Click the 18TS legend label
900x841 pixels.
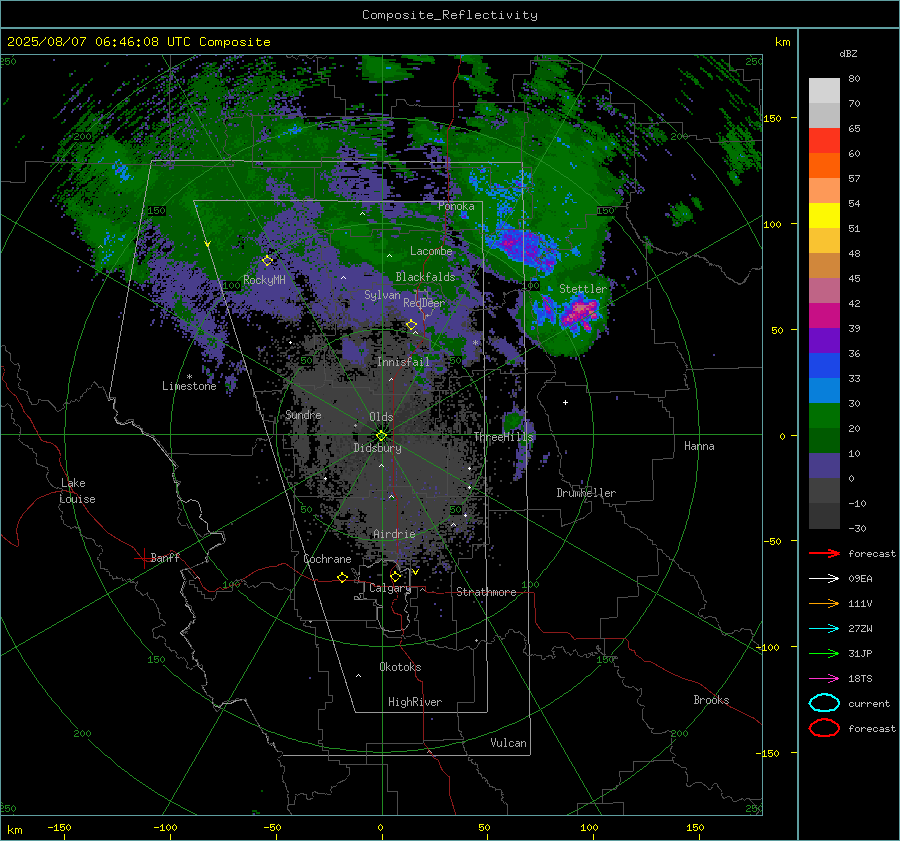pyautogui.click(x=860, y=679)
